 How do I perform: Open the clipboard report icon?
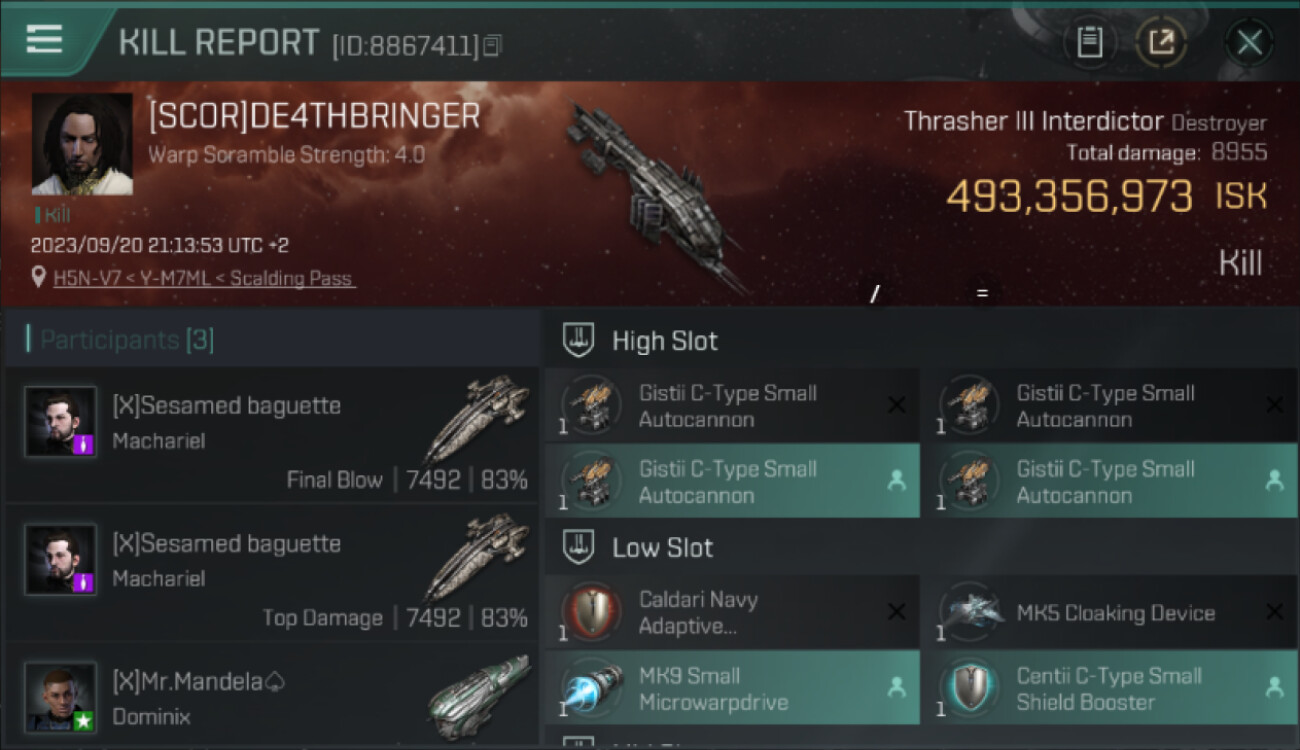[x=1089, y=42]
